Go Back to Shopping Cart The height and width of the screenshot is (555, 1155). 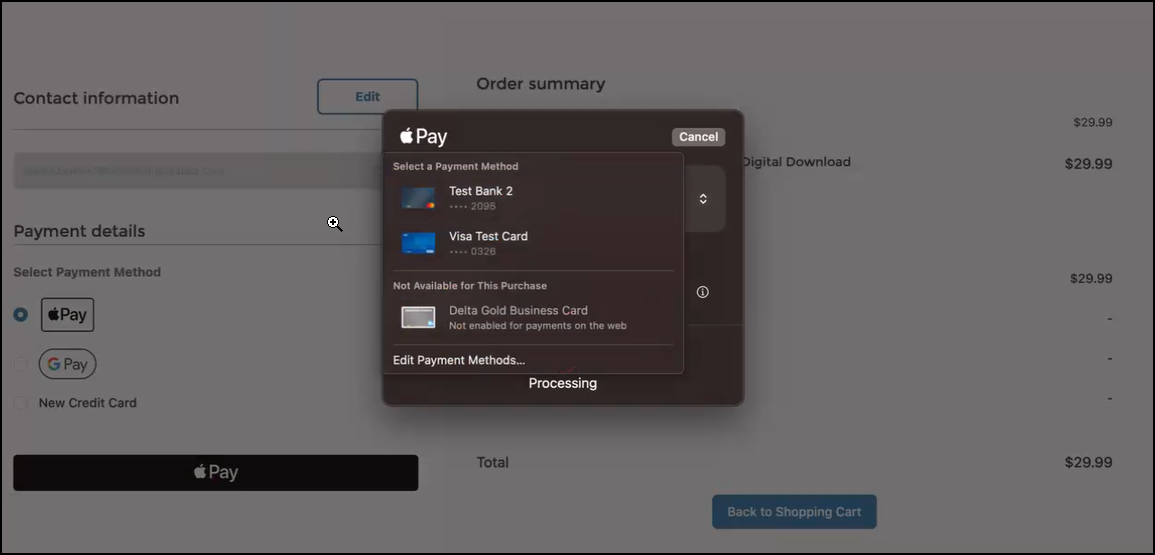pyautogui.click(x=794, y=512)
